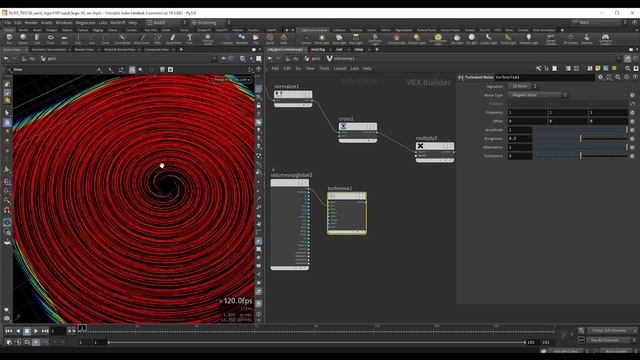Click the first Frequency value field

click(x=527, y=112)
